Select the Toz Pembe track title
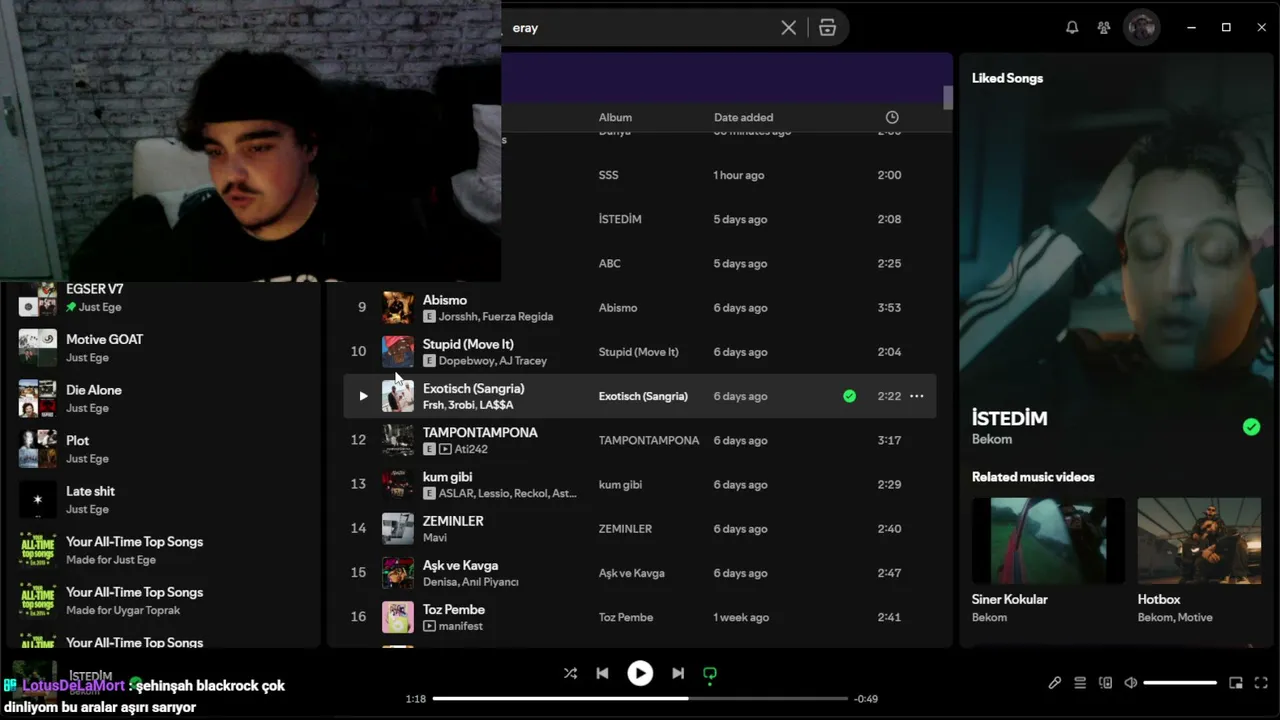Screen dimensions: 1280x720 tap(454, 610)
